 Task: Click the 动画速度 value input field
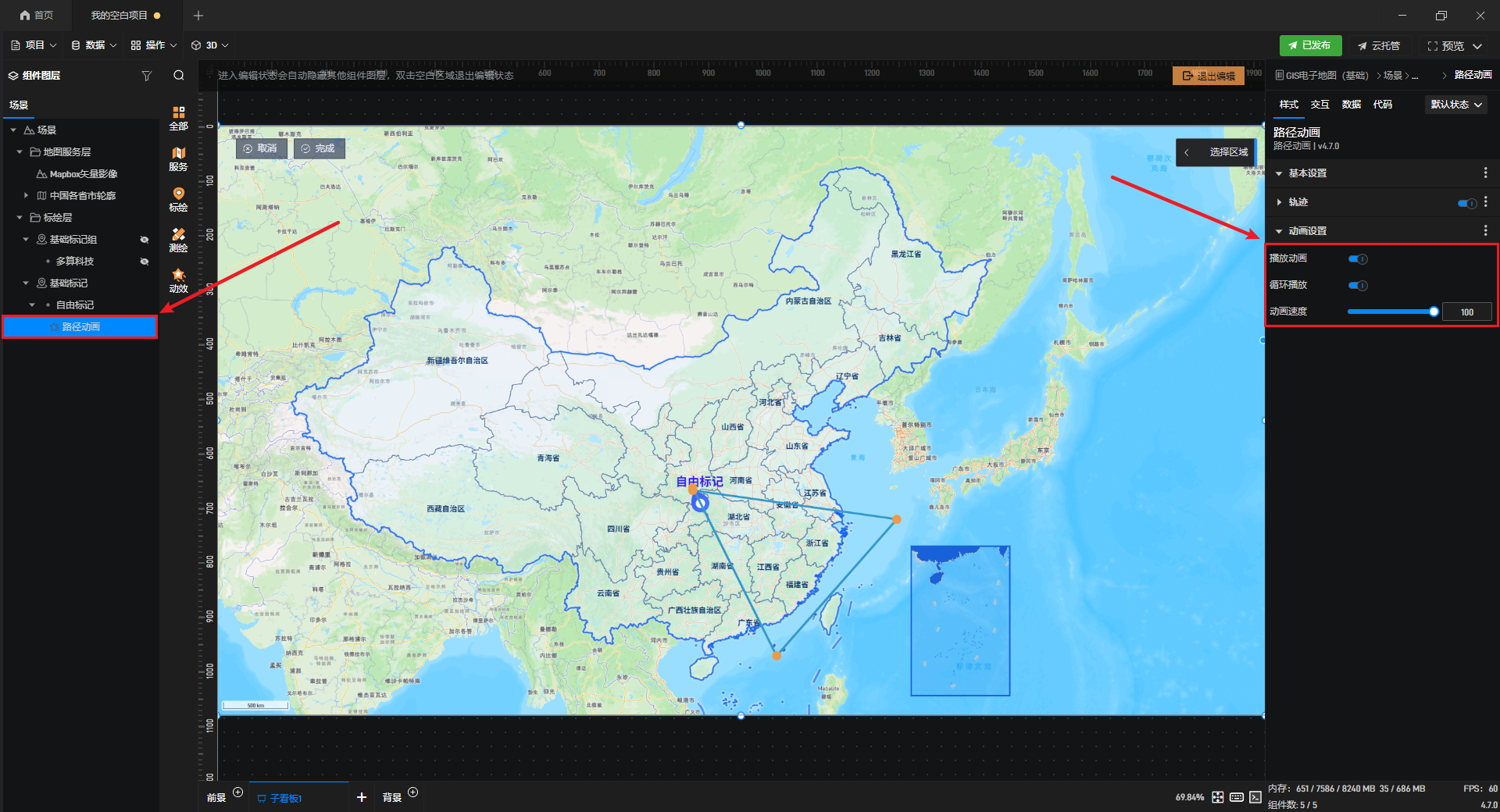click(1466, 312)
